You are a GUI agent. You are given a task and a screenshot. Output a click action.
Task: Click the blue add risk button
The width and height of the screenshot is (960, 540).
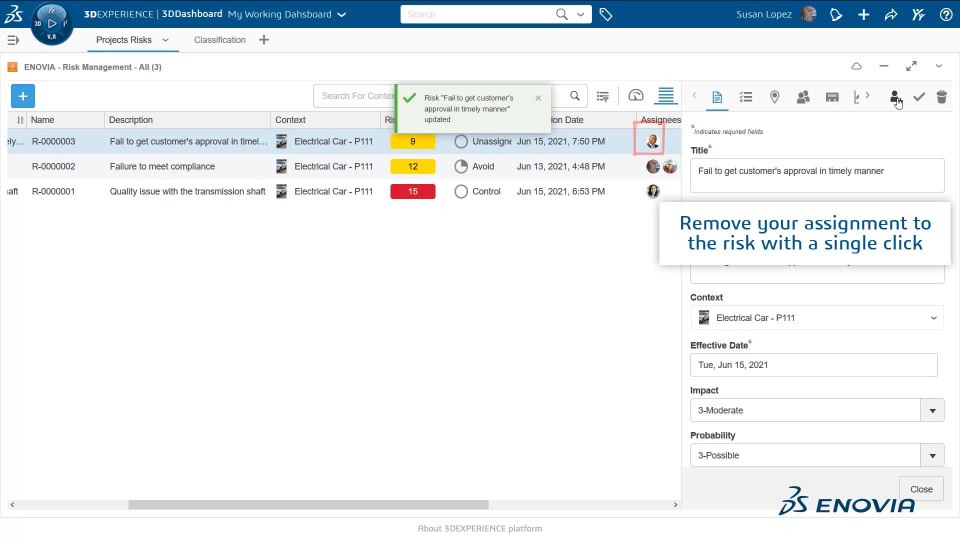pyautogui.click(x=23, y=96)
